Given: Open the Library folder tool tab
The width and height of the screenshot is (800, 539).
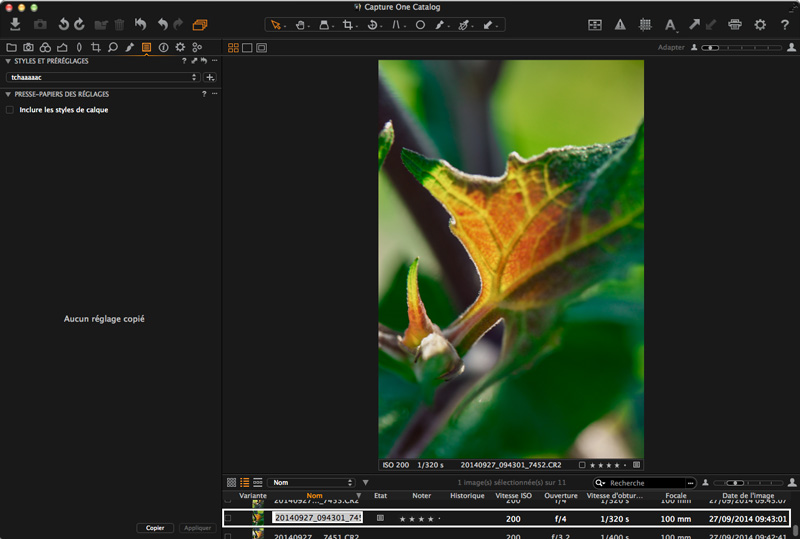Looking at the screenshot, I should pyautogui.click(x=11, y=47).
